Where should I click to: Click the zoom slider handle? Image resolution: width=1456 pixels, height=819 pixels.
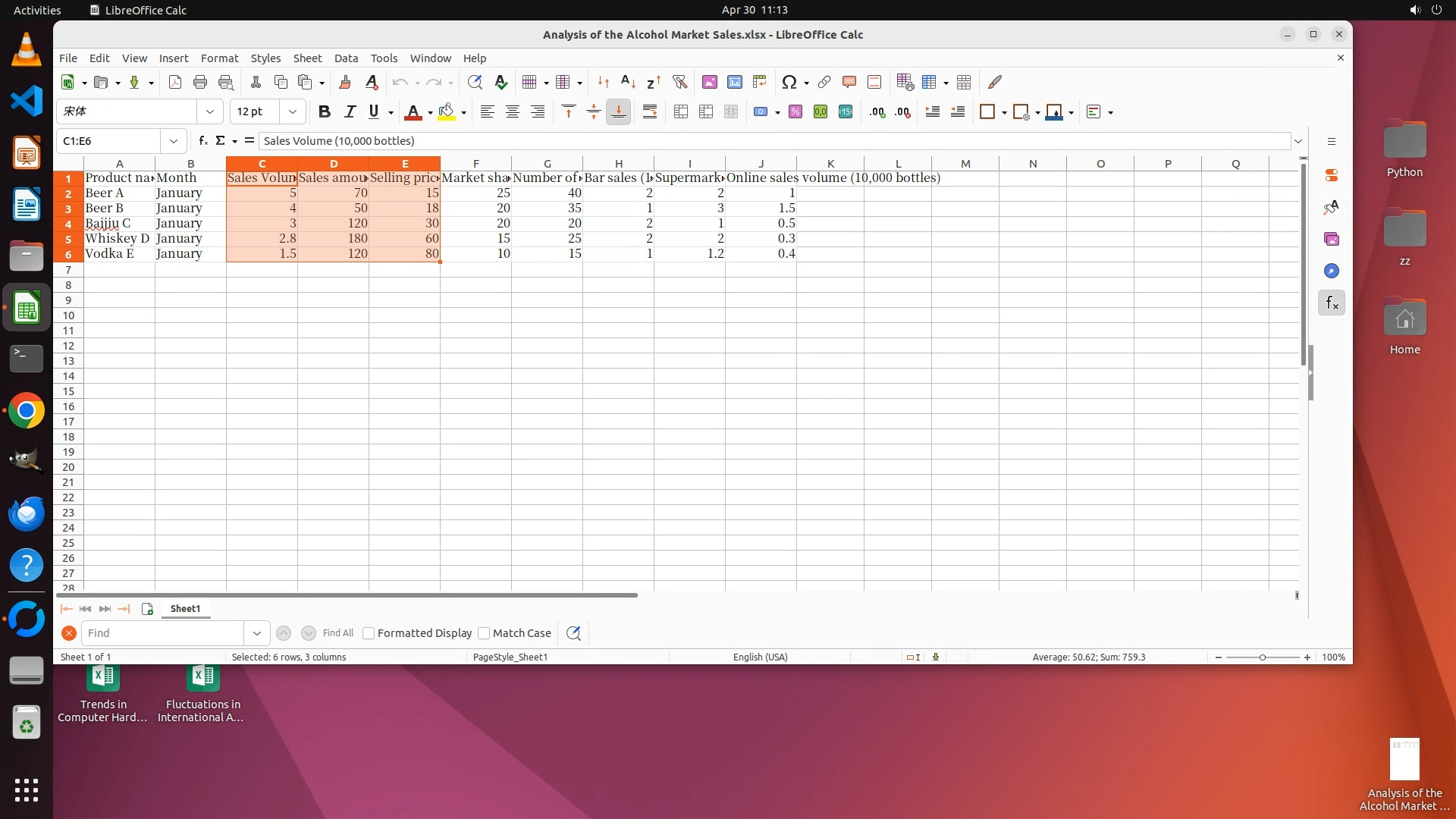1263,657
